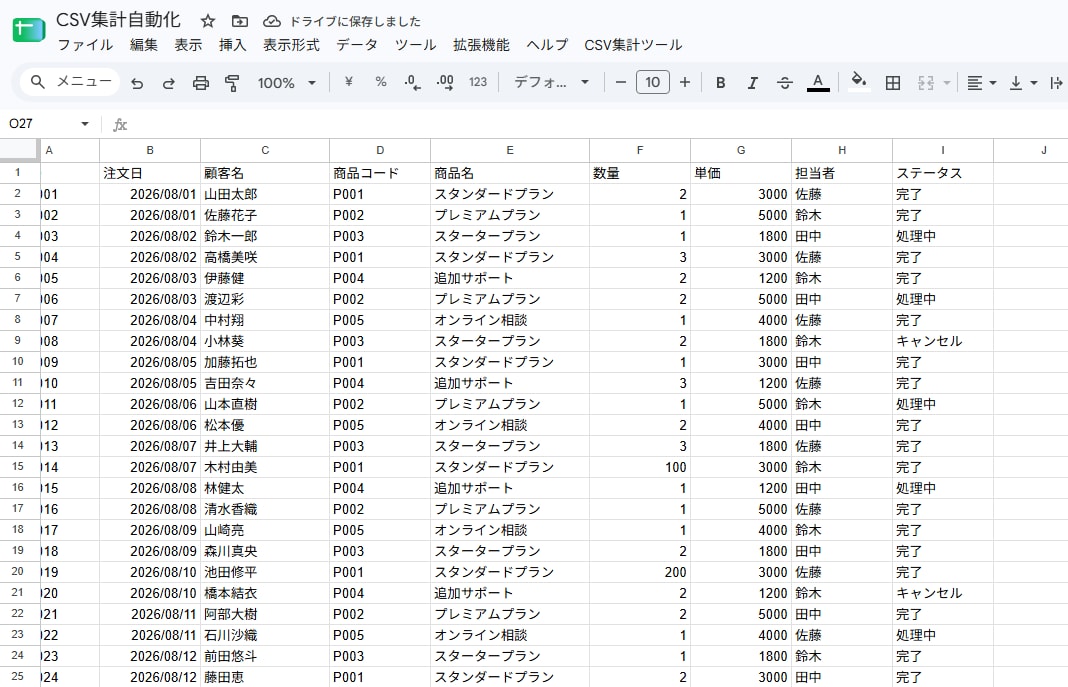Open the 123 number format menu

(477, 82)
